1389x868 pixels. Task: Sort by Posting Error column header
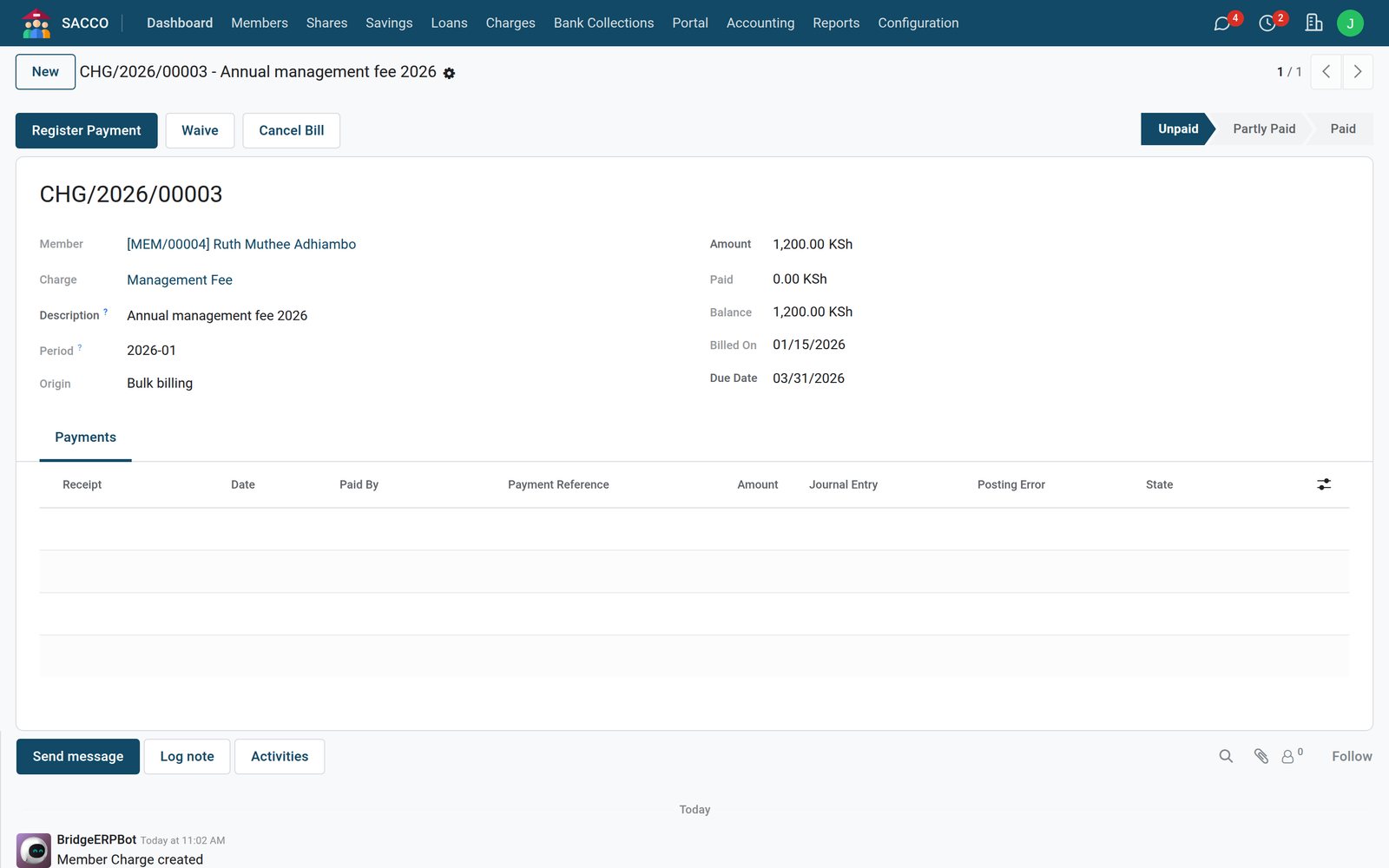pos(1011,484)
